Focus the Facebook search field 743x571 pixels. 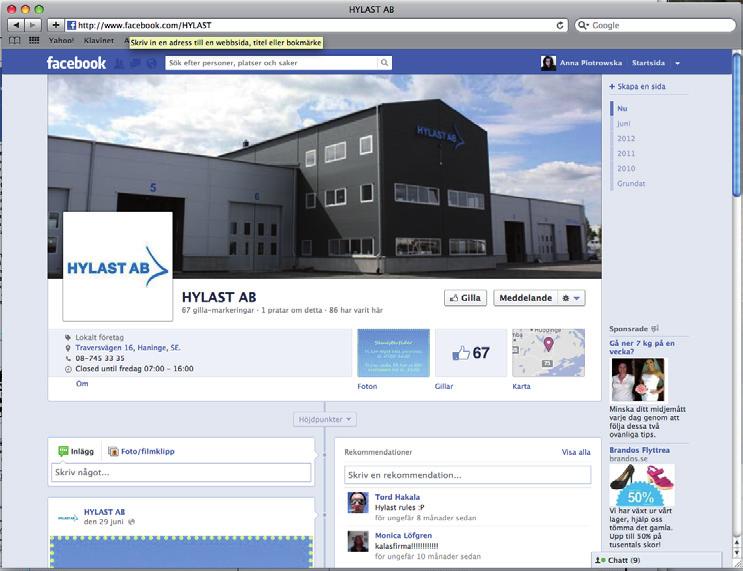(272, 63)
